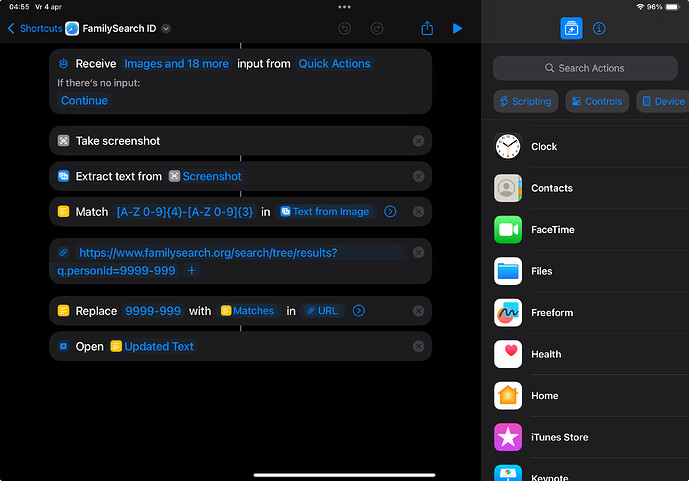Share the shortcut via share icon
The width and height of the screenshot is (689, 481).
pos(427,29)
